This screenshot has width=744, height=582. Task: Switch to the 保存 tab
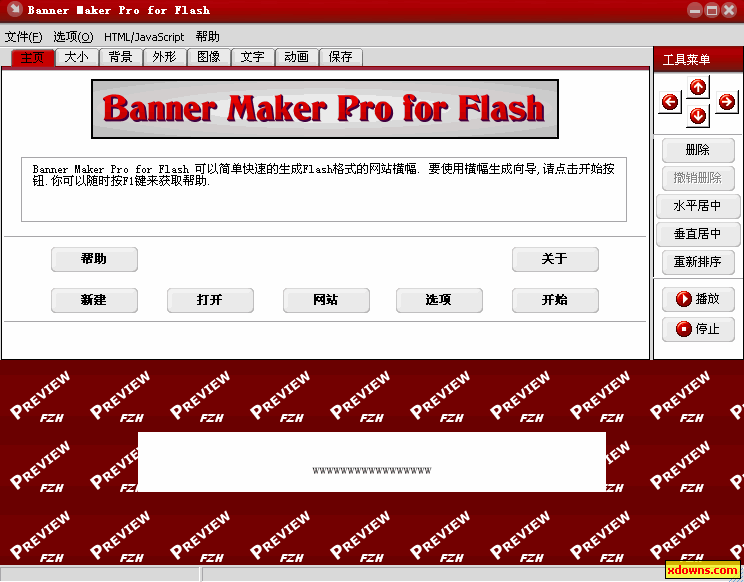click(341, 57)
